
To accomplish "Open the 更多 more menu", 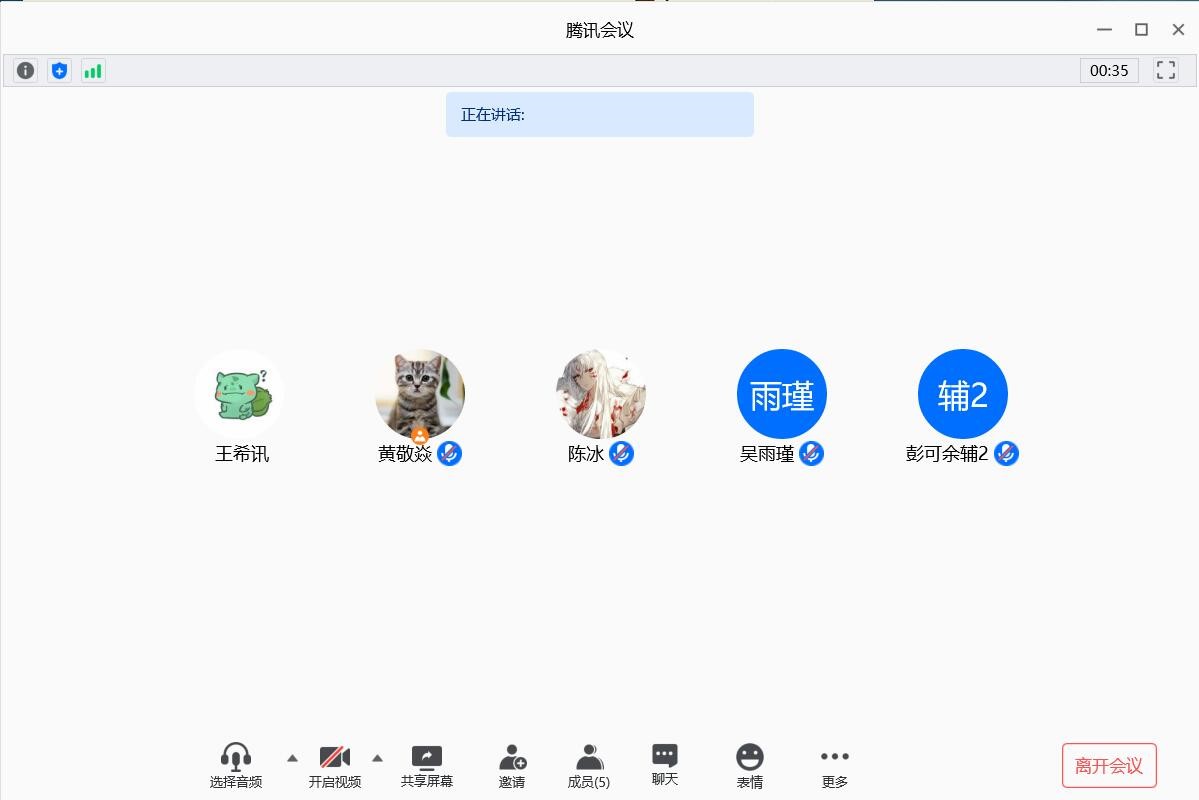I will pos(834,757).
